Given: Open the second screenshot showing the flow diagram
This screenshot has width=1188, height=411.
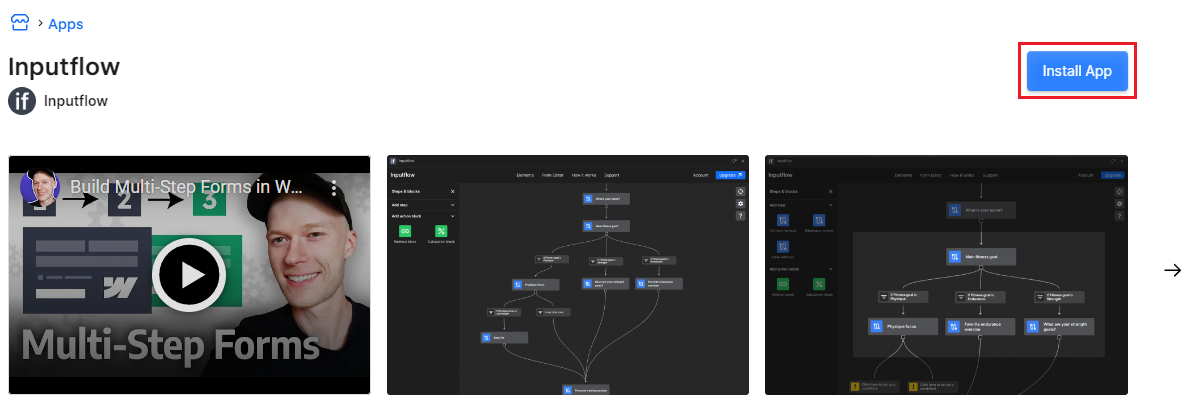Looking at the screenshot, I should (567, 275).
